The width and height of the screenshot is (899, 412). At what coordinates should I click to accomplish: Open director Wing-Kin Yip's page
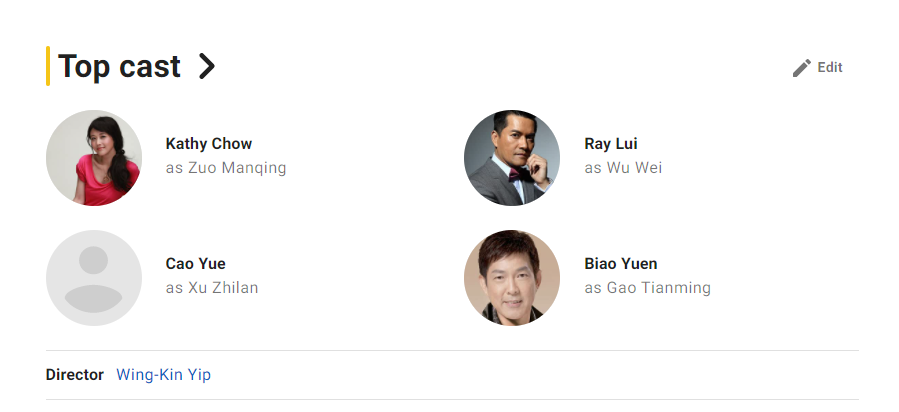pos(164,375)
